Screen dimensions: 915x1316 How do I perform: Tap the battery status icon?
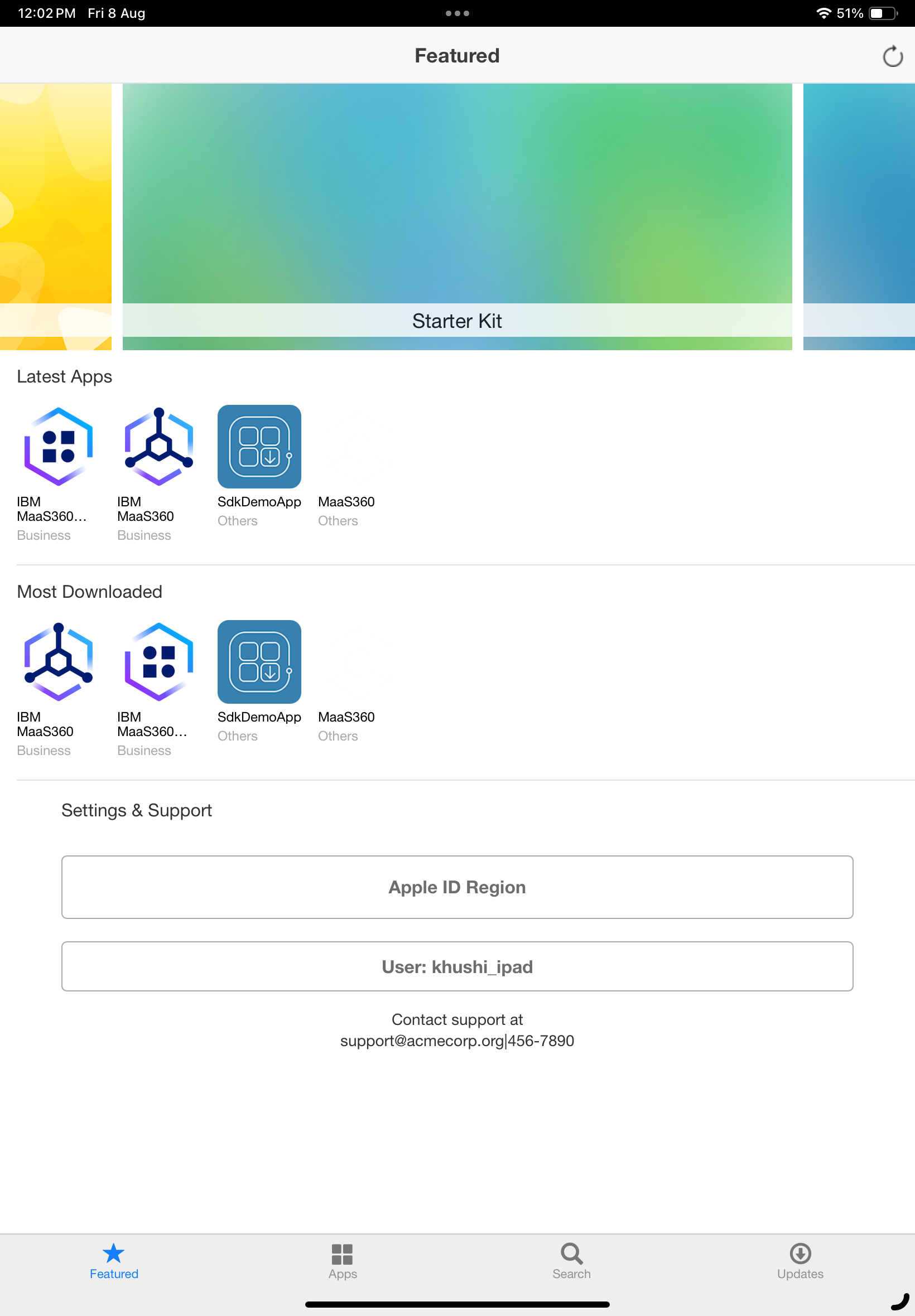(883, 13)
